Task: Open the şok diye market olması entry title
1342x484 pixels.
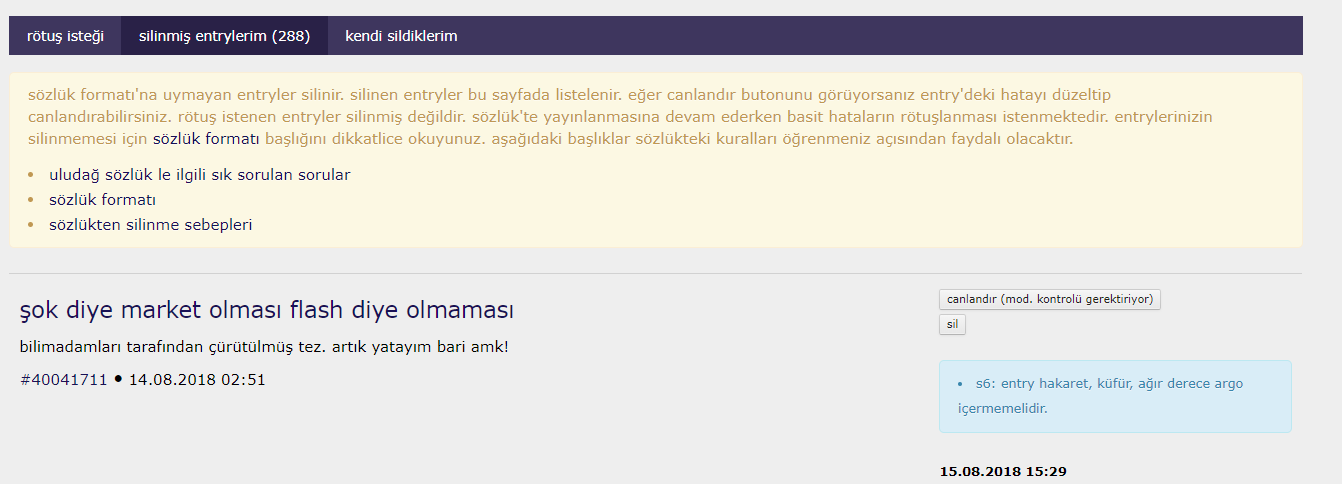Action: (x=267, y=311)
